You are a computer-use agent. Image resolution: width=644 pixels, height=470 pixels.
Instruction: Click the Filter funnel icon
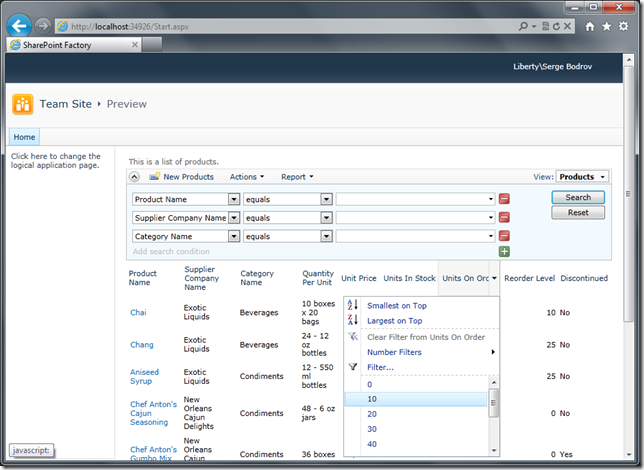point(353,366)
